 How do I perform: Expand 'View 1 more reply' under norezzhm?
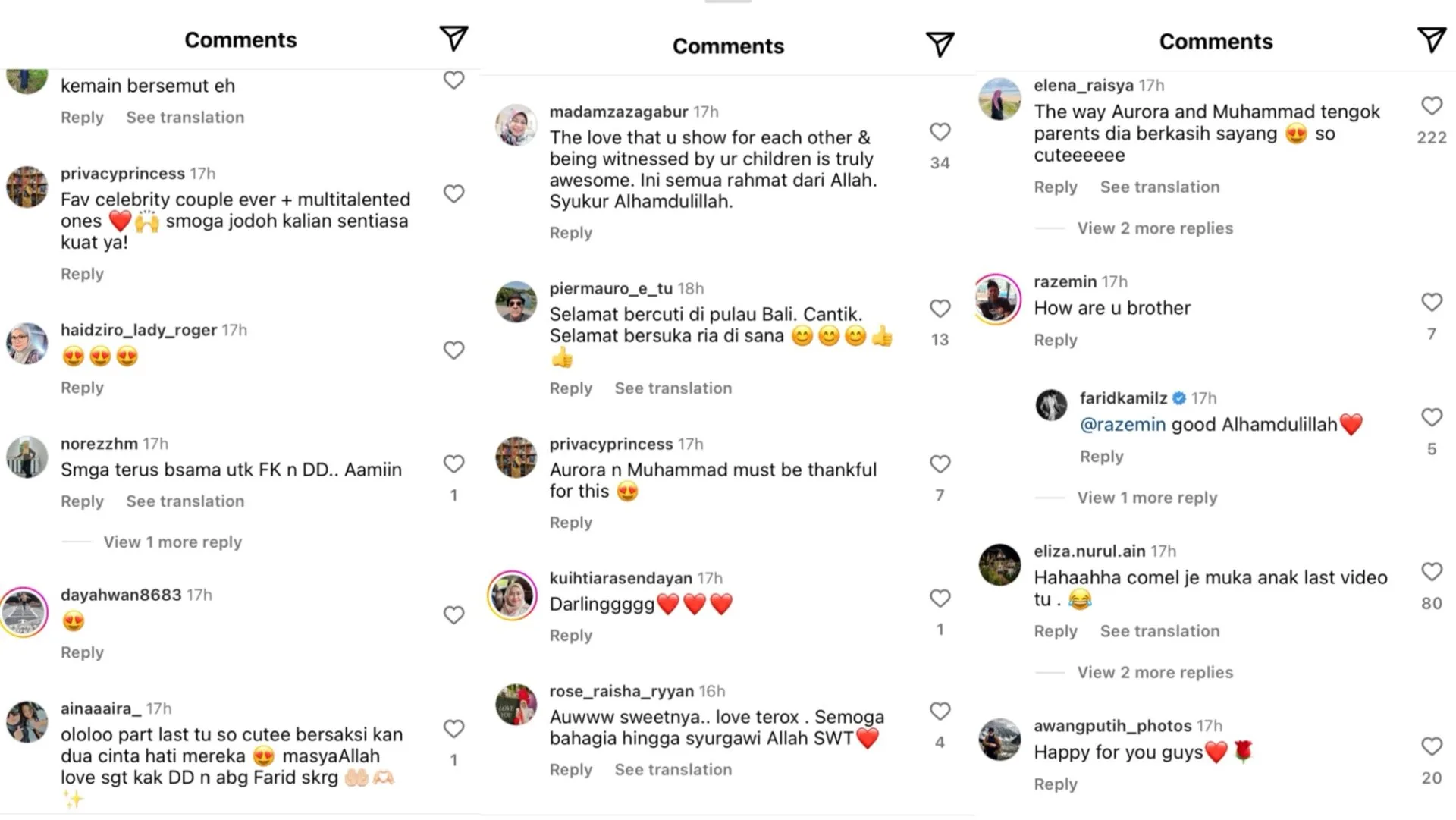(173, 542)
